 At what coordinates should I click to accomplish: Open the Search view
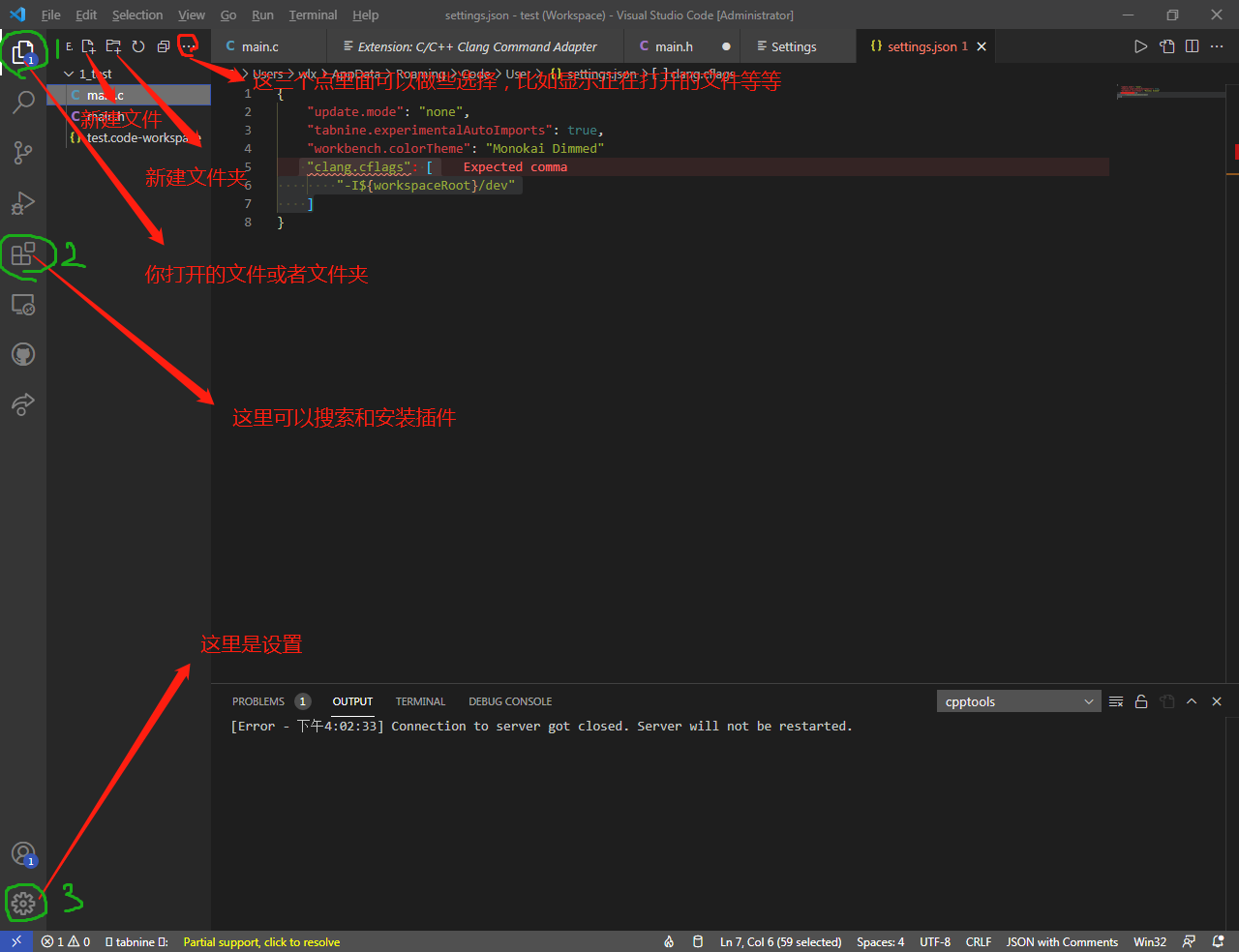coord(23,102)
